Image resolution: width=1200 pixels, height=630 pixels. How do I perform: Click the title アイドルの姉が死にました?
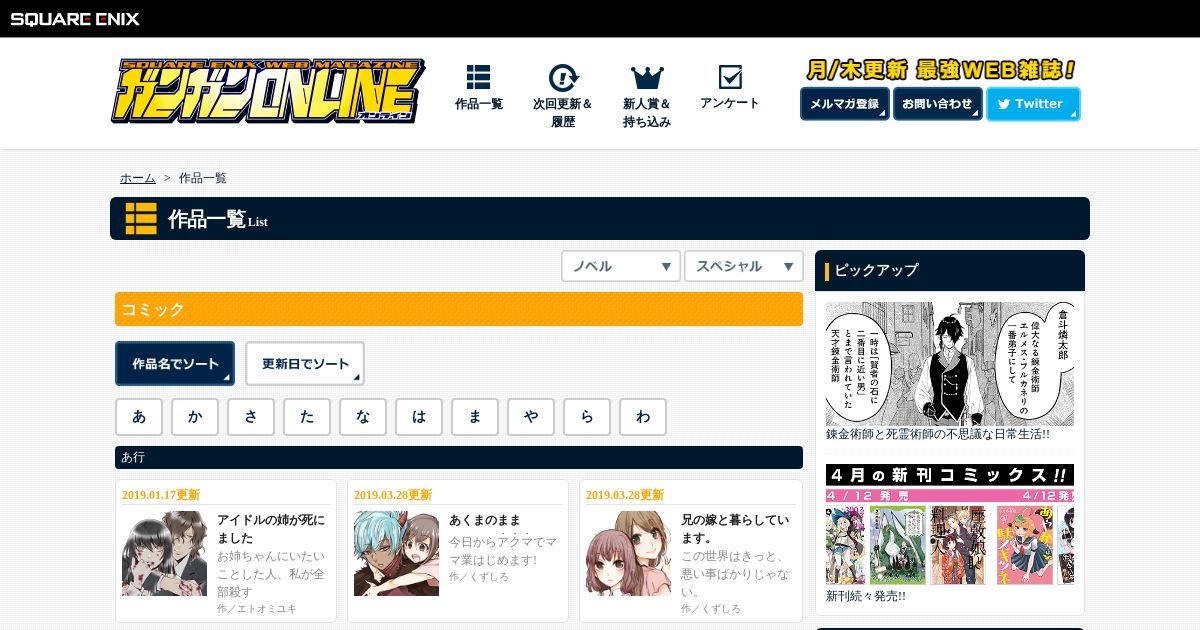(271, 529)
